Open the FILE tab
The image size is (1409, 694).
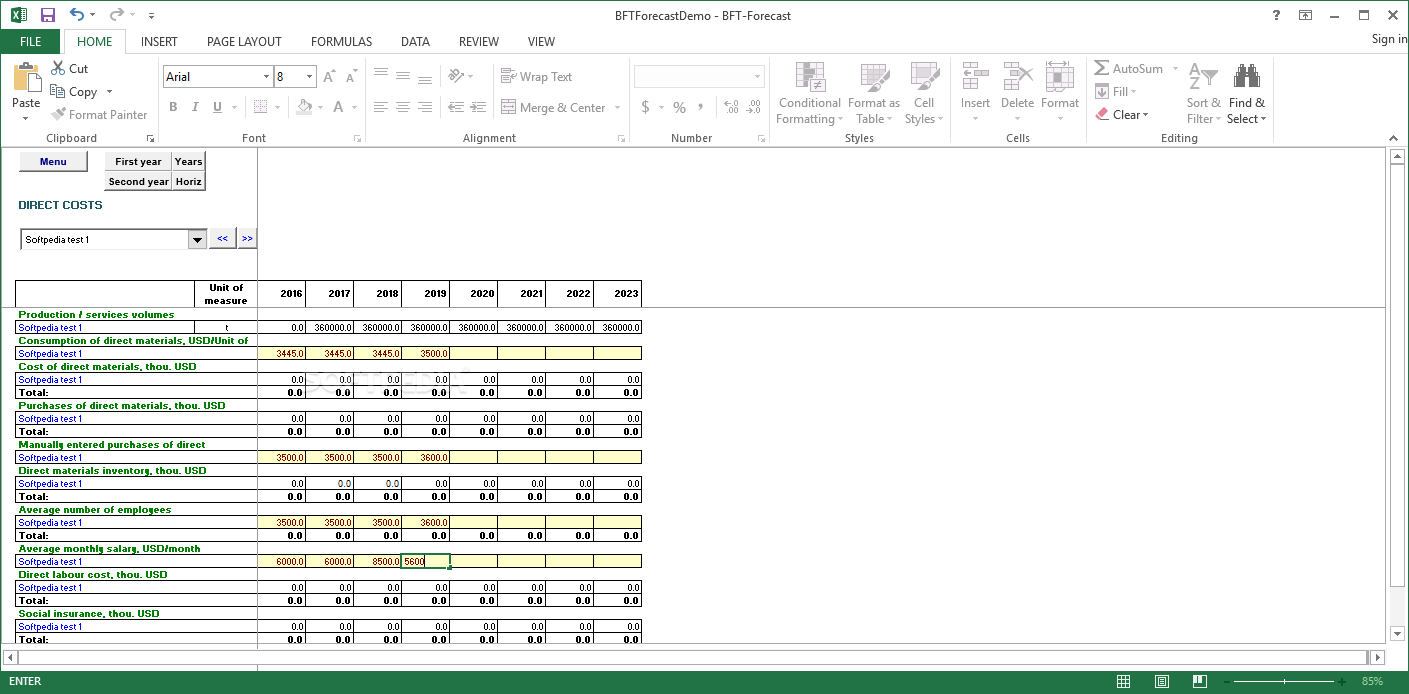coord(31,41)
